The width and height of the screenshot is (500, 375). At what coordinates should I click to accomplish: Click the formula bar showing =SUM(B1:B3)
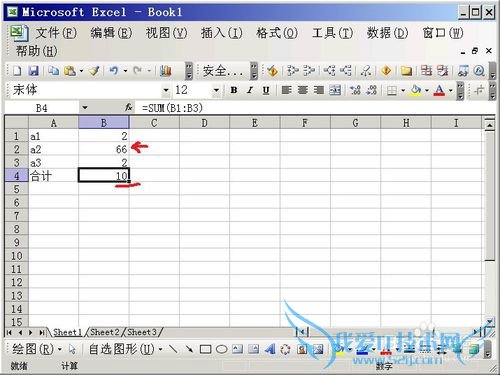(315, 108)
